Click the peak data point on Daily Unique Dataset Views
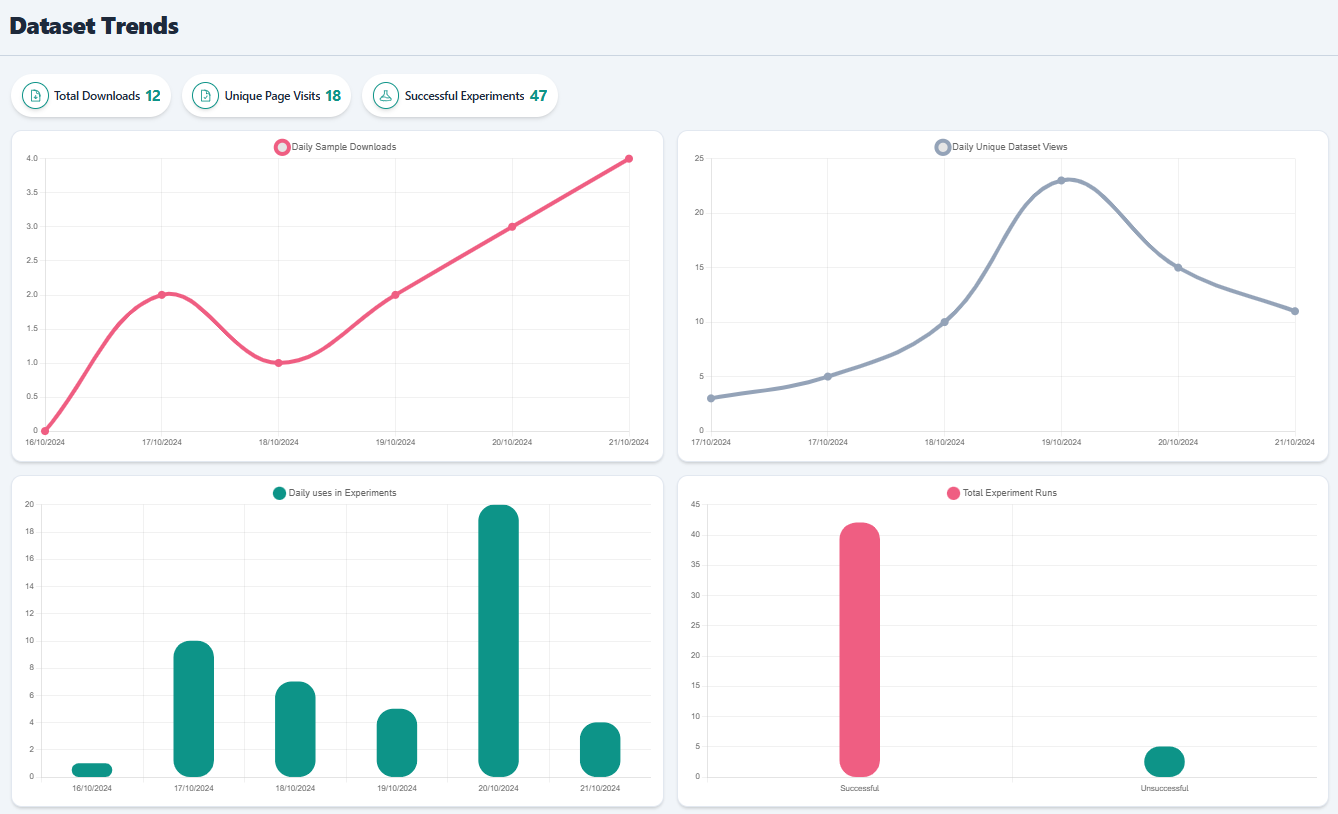 [1062, 180]
